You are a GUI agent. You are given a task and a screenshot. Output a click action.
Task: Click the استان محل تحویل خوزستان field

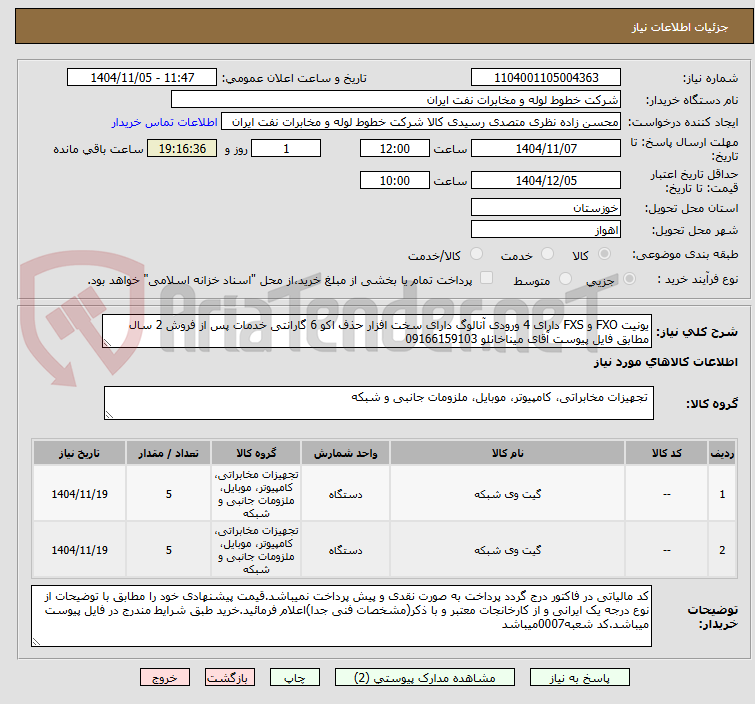tap(546, 208)
